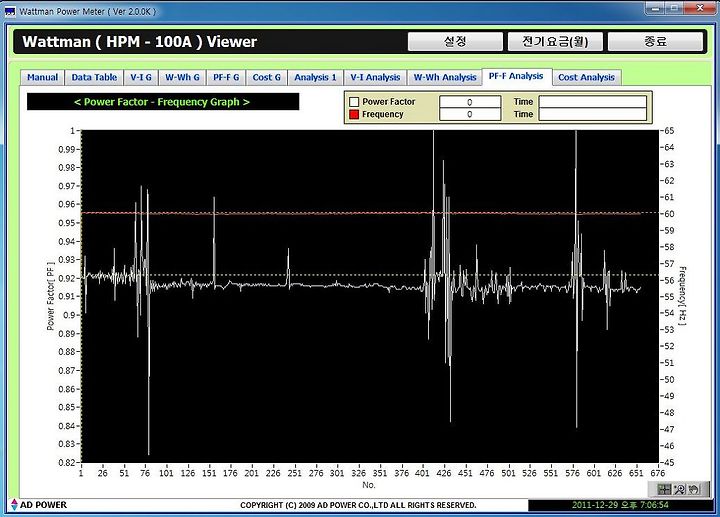Select the Cost G tab

tap(266, 78)
